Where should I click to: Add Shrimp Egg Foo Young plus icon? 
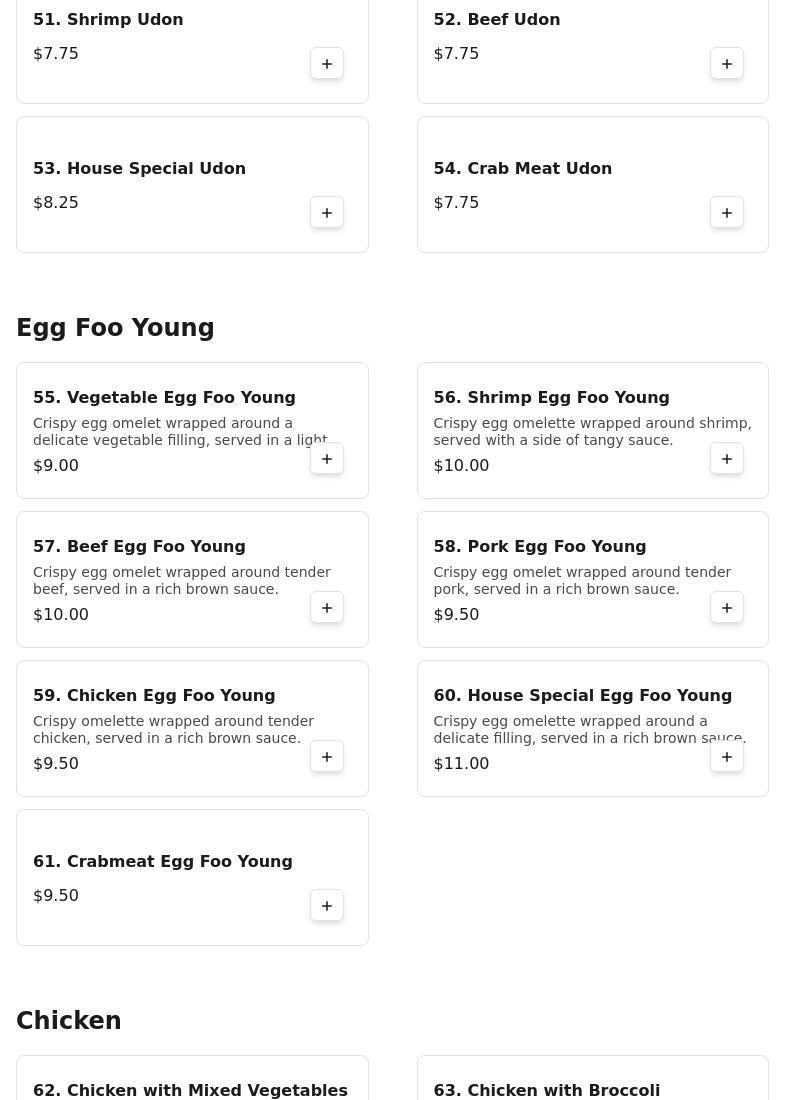tap(727, 459)
